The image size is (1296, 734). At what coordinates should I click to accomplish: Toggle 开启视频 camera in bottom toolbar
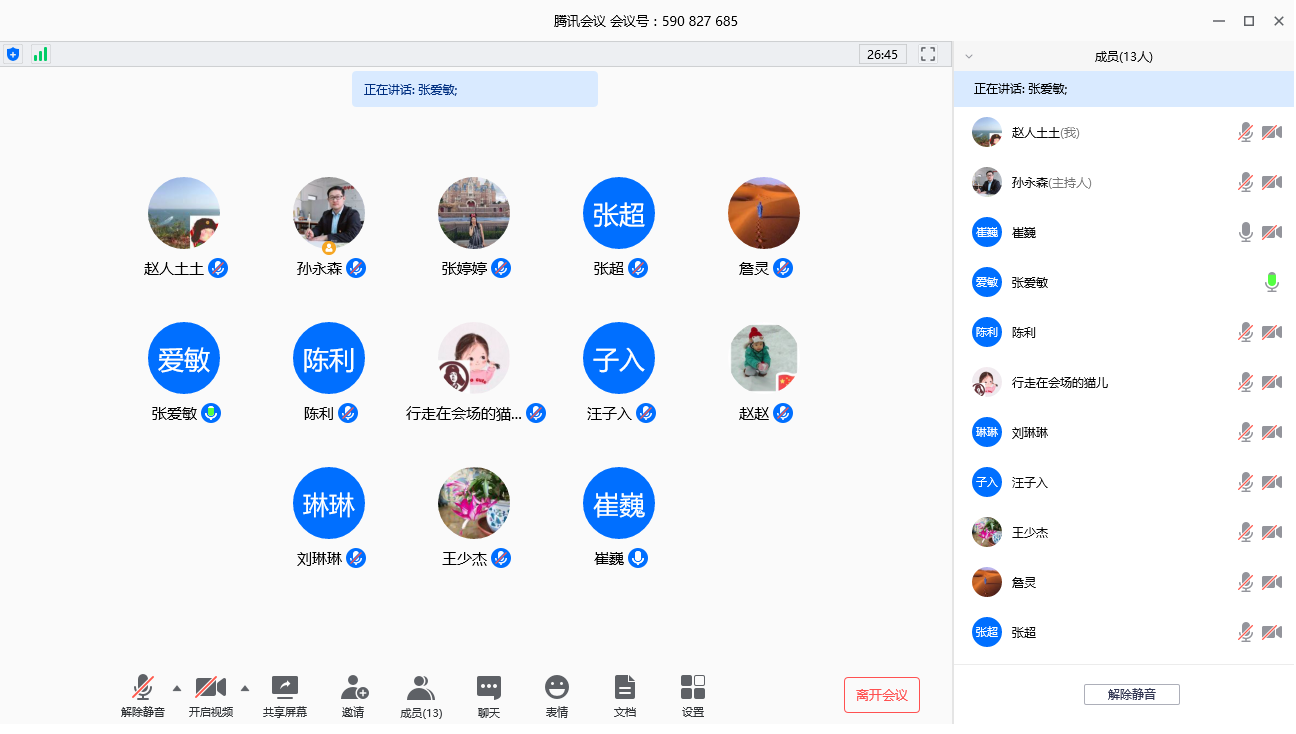210,689
